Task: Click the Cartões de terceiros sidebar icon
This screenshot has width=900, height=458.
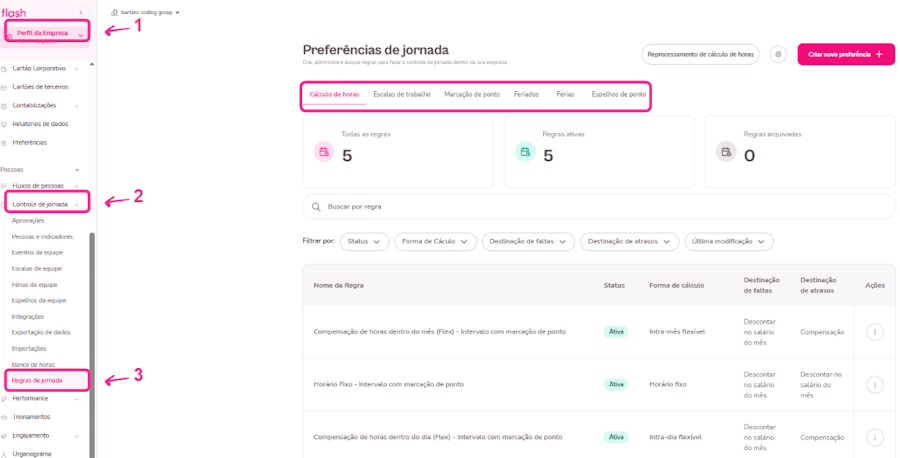Action: (x=4, y=87)
